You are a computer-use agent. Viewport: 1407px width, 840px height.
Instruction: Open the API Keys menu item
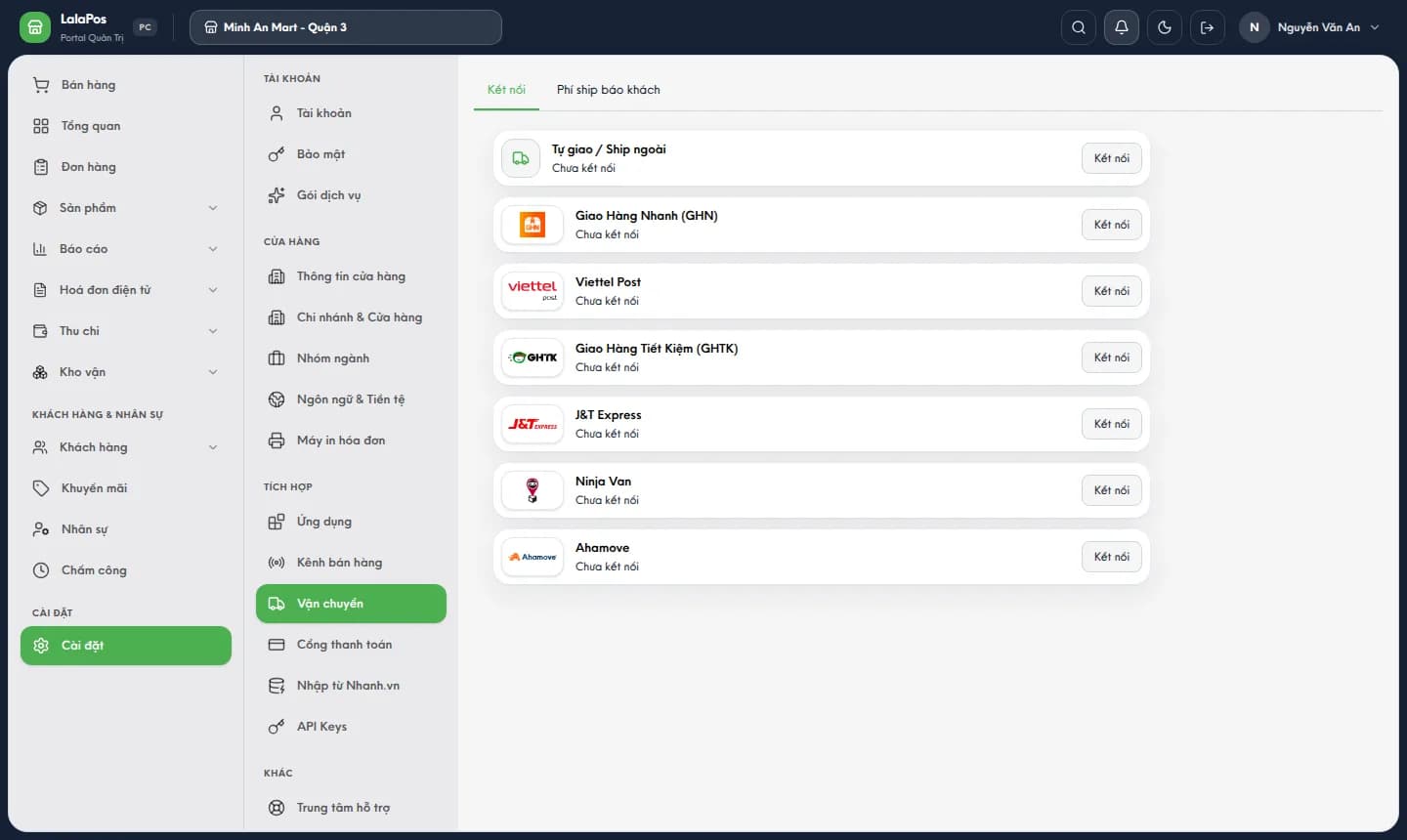click(351, 727)
